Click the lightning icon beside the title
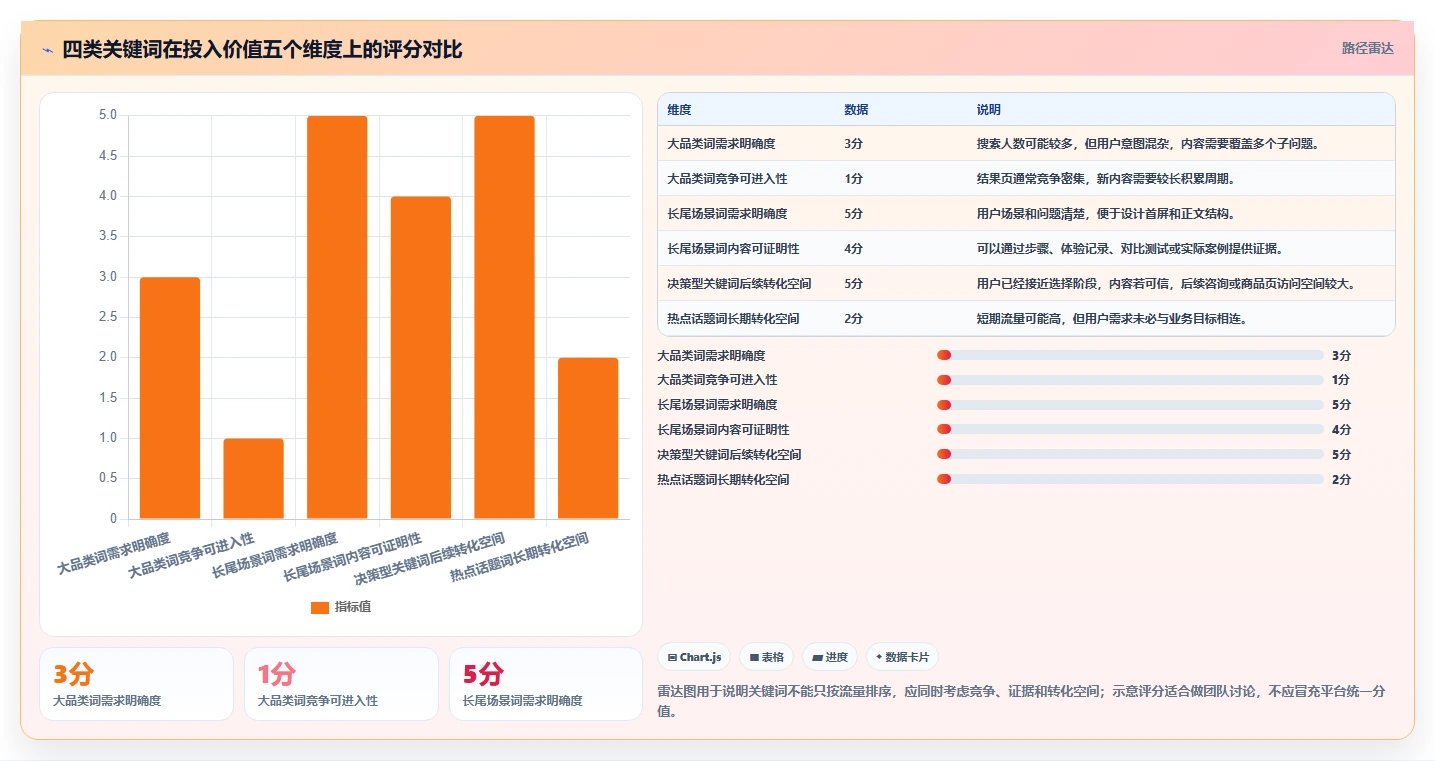Screen dimensions: 1435x761 [x=47, y=49]
